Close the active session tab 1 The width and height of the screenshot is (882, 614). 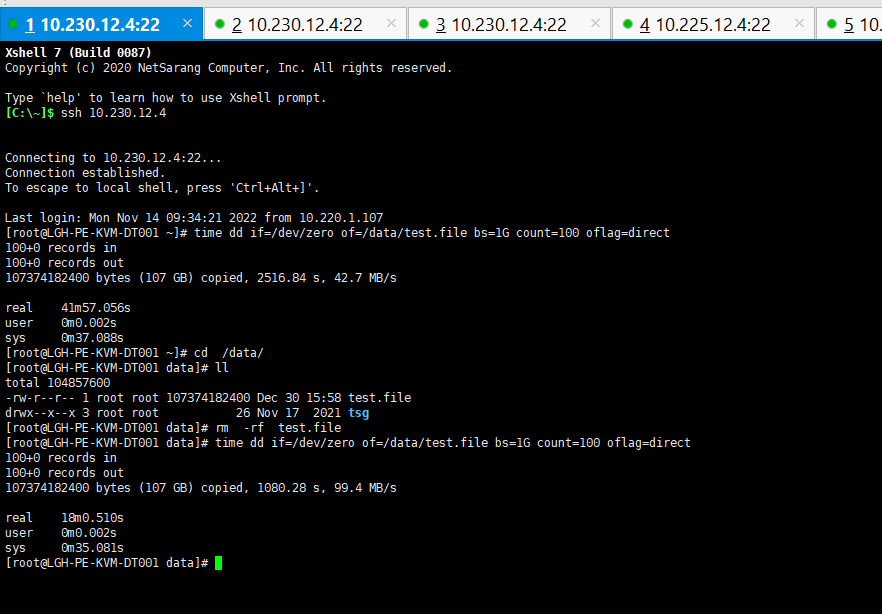[187, 24]
